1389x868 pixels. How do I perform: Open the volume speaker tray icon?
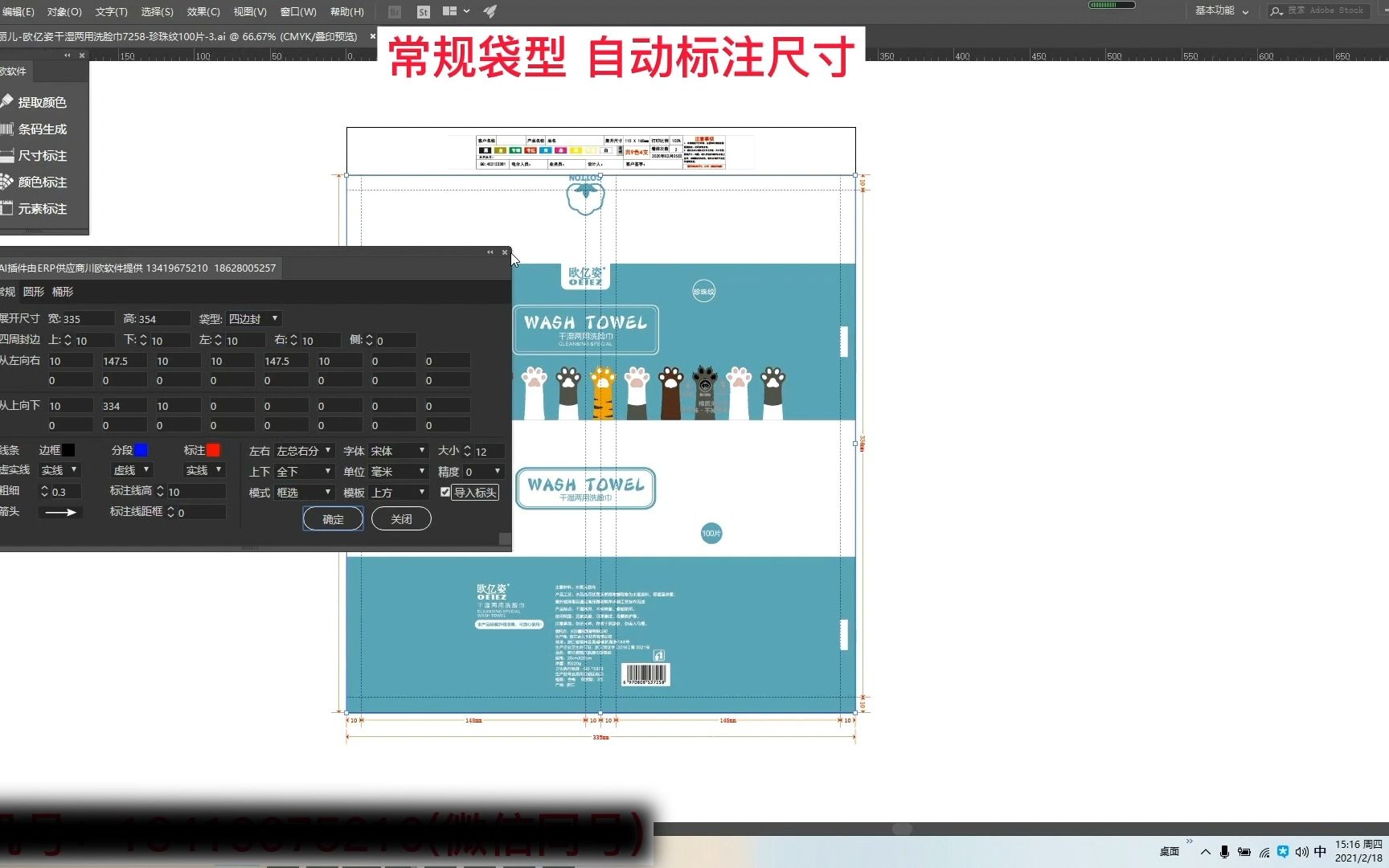1301,852
